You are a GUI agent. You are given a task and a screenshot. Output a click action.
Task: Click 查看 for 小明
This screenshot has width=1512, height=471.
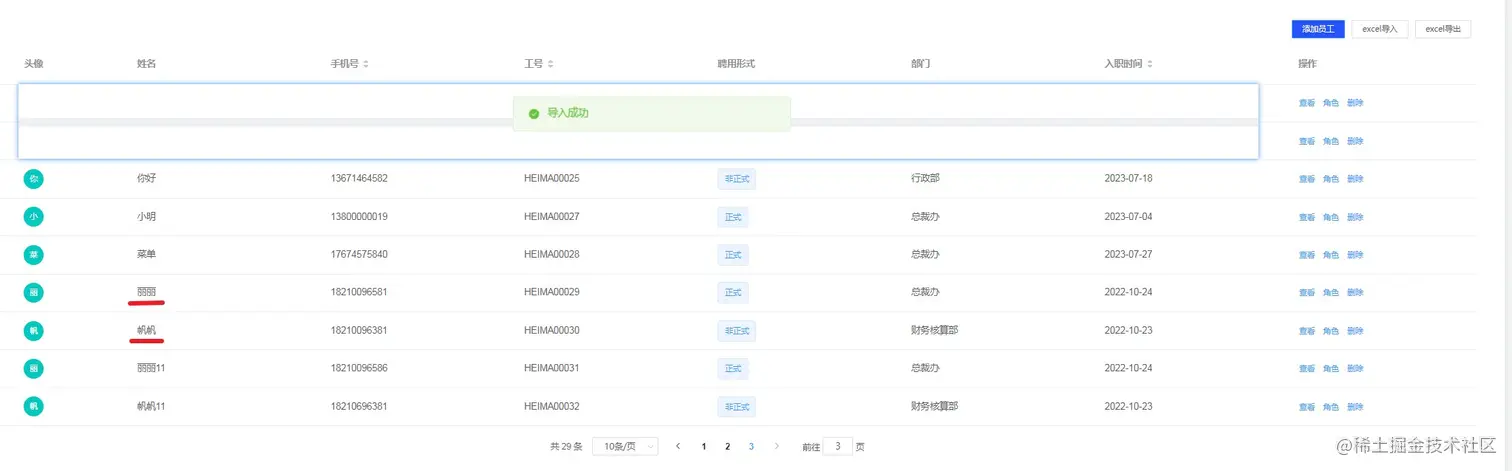click(1307, 217)
